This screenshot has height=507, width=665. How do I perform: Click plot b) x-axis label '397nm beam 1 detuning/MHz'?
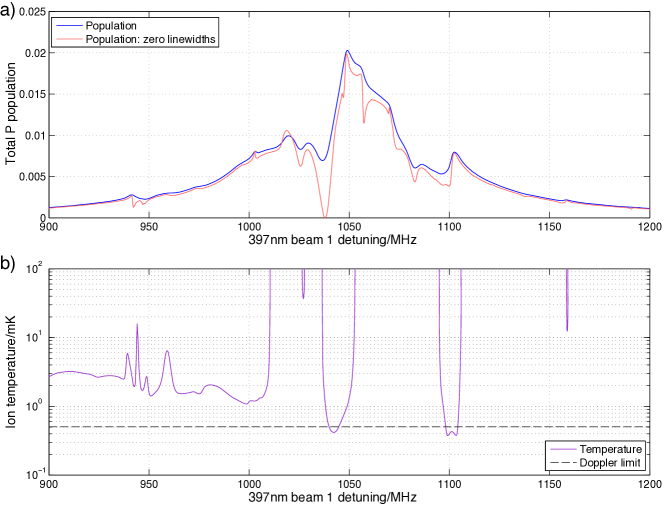(x=332, y=497)
